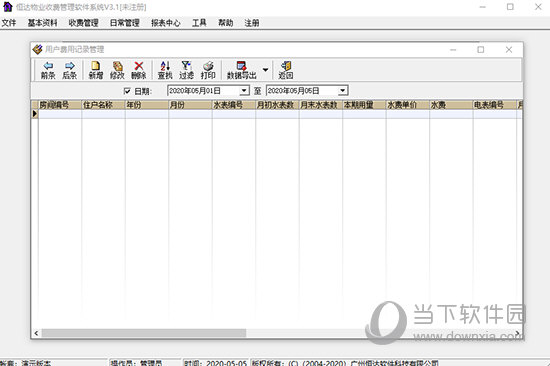Delete record using the red X 删除 icon
This screenshot has height=366, width=550.
click(139, 70)
